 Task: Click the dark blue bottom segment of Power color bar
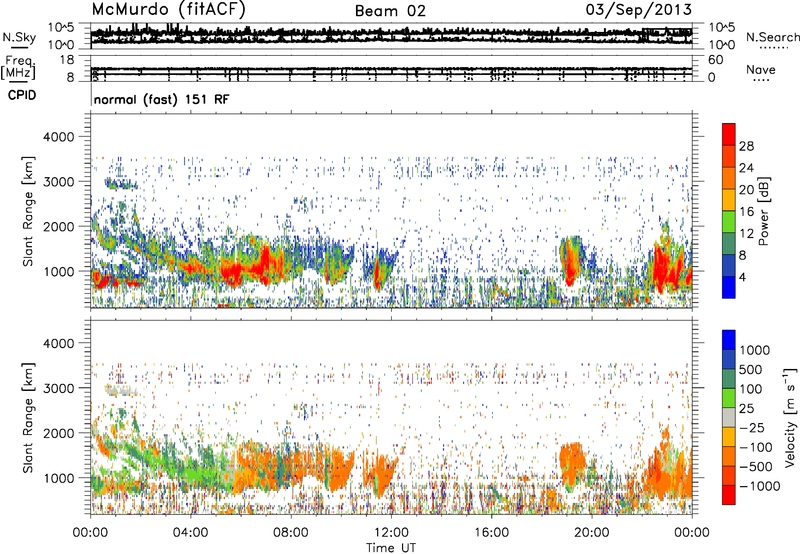(x=729, y=287)
